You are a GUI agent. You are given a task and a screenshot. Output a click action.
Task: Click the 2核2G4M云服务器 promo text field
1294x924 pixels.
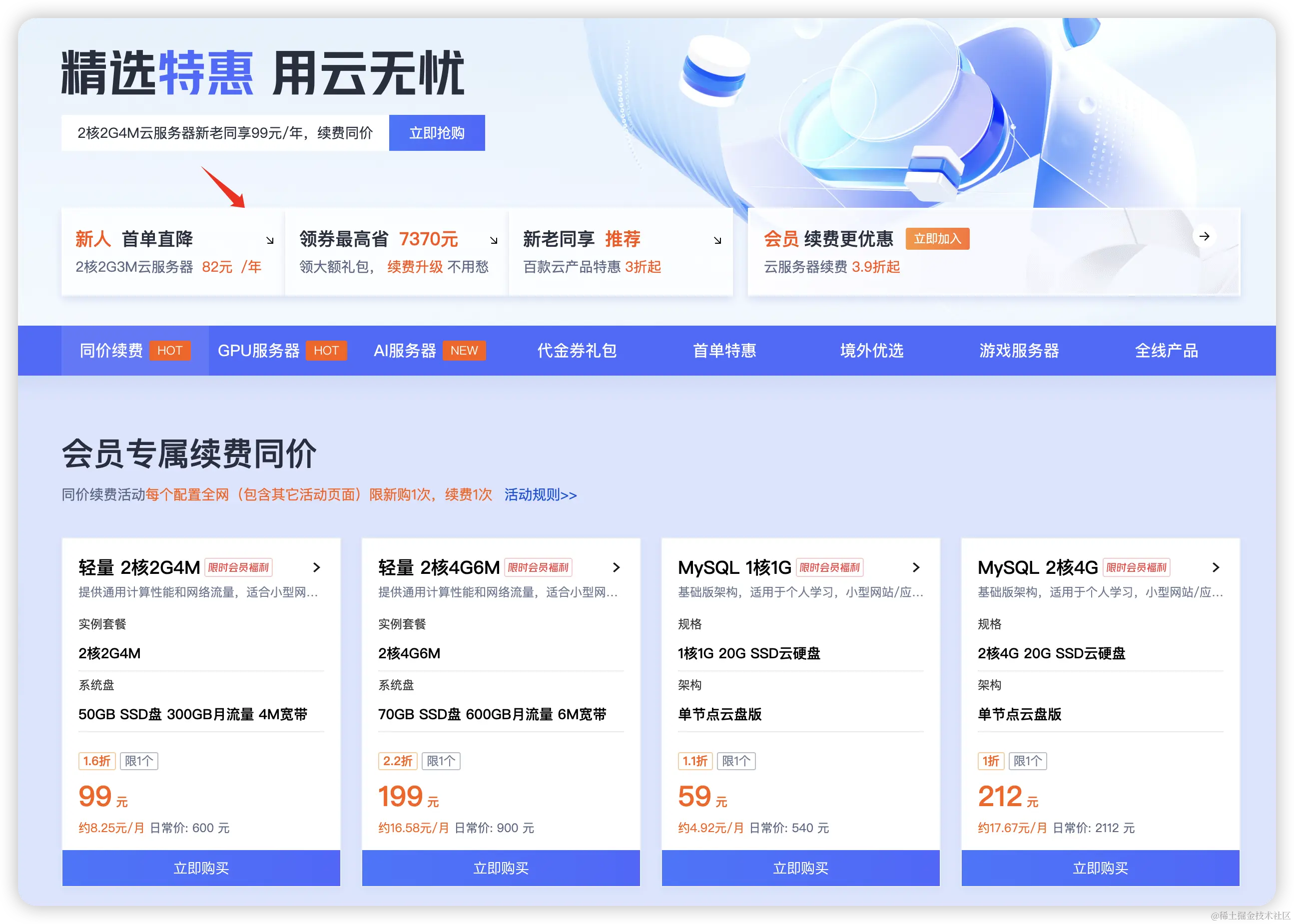pyautogui.click(x=225, y=133)
